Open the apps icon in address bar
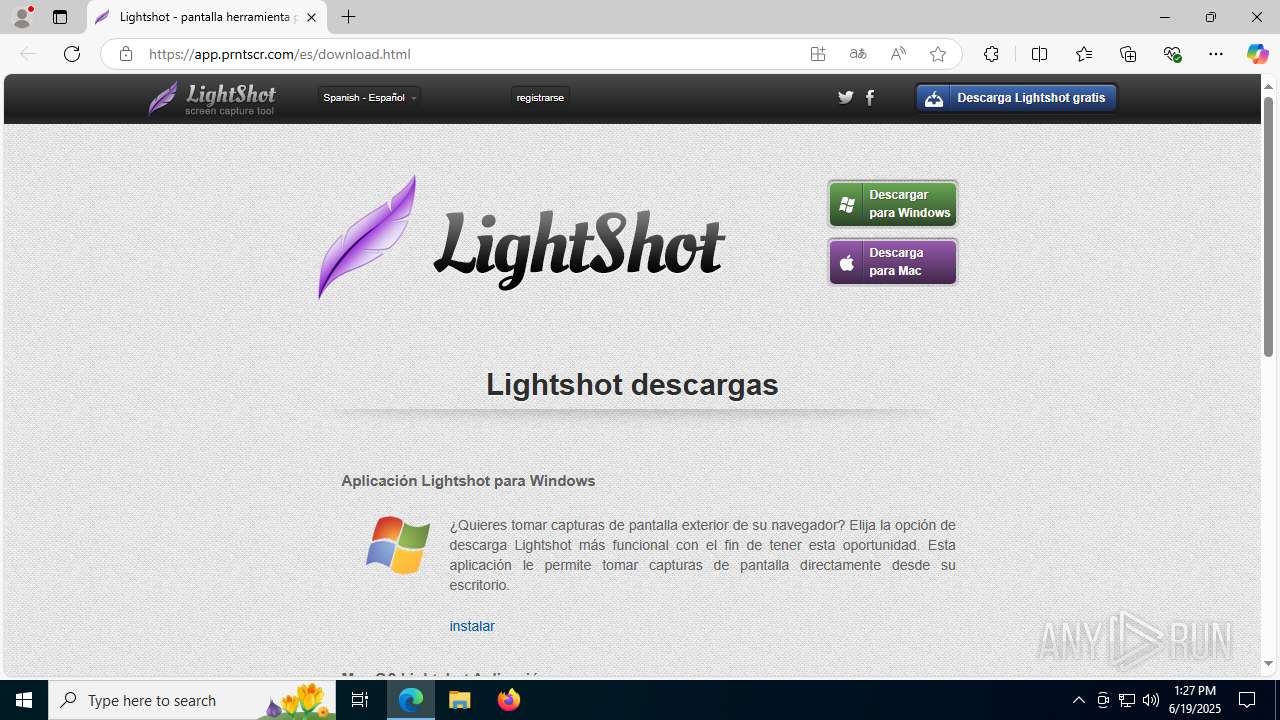Viewport: 1280px width, 720px height. tap(818, 54)
